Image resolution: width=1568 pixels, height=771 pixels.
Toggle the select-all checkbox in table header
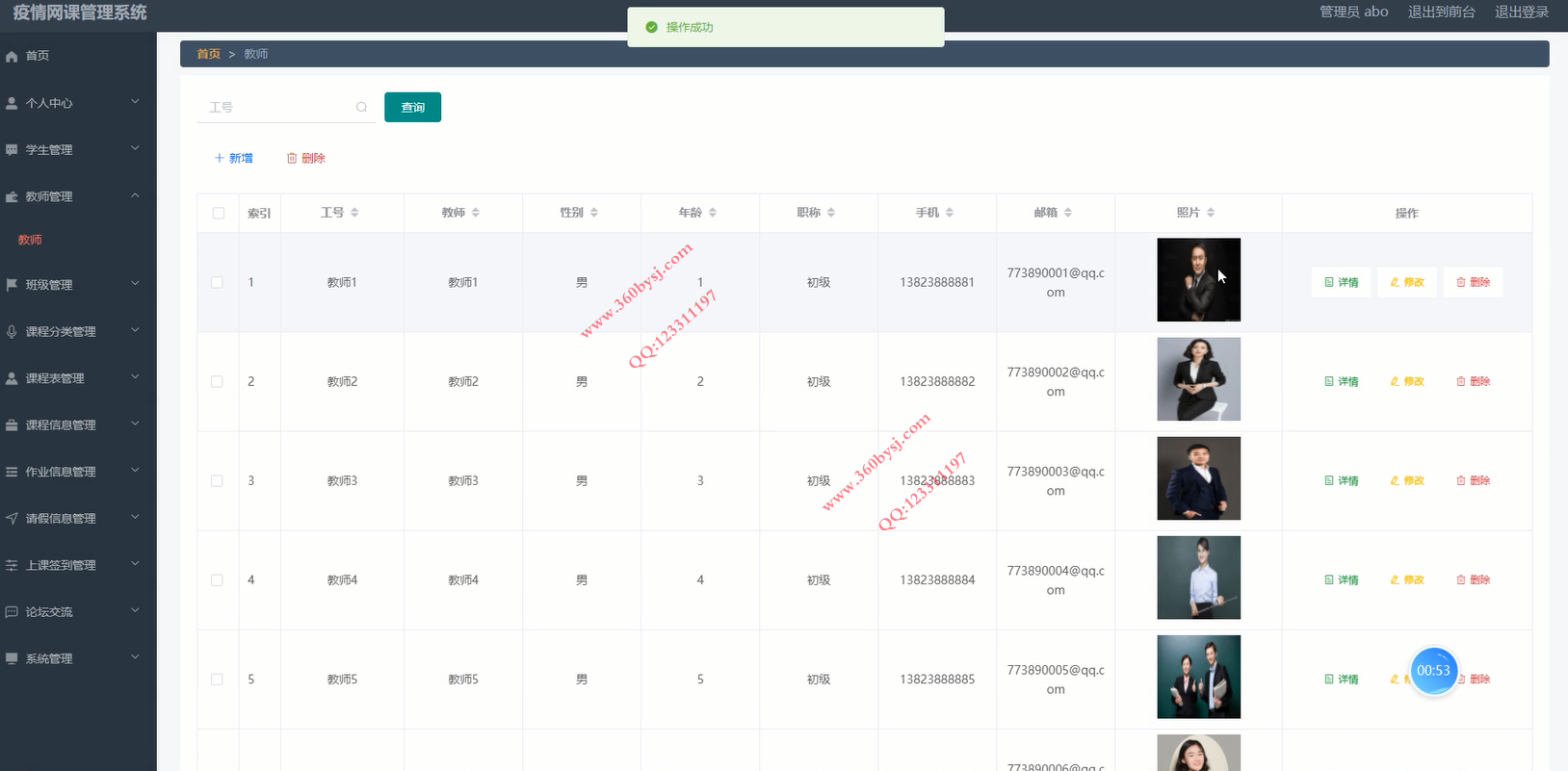[x=219, y=213]
